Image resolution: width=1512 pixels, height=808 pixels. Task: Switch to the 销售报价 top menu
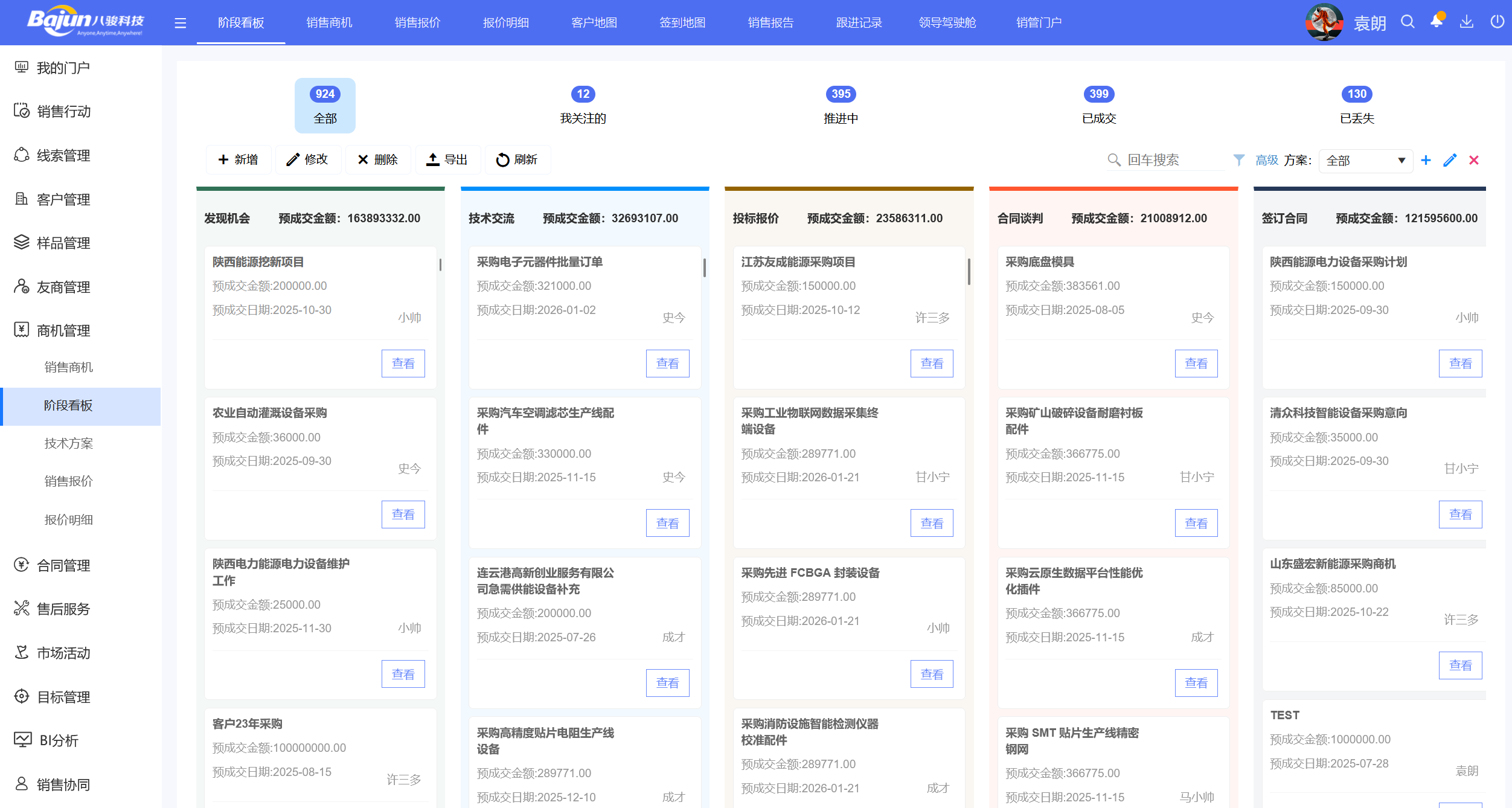(x=417, y=22)
